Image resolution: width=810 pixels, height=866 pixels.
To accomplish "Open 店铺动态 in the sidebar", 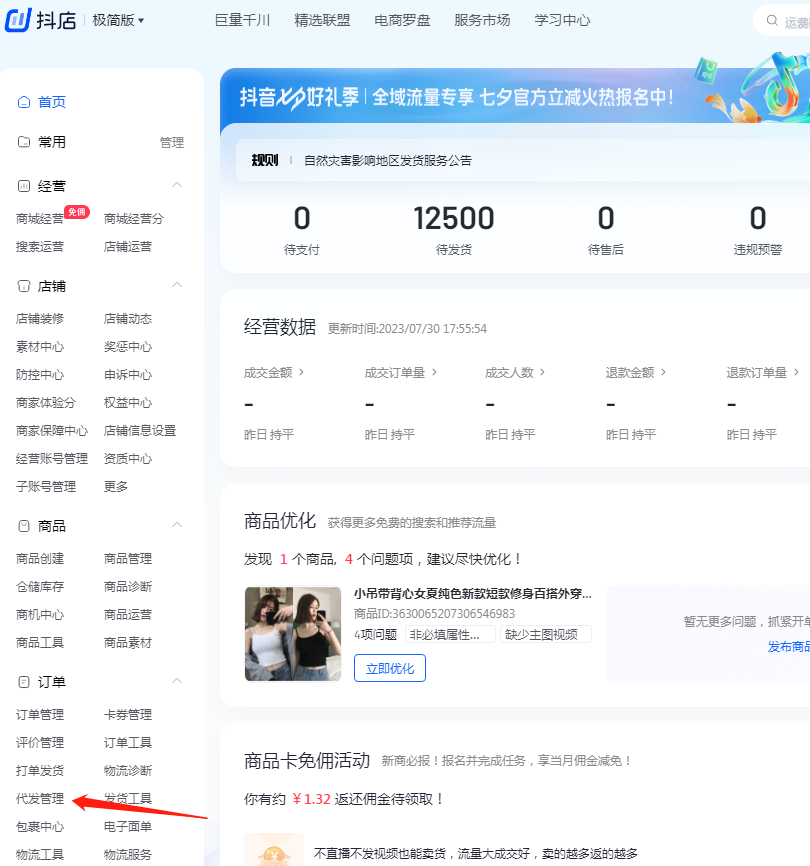I will 128,319.
